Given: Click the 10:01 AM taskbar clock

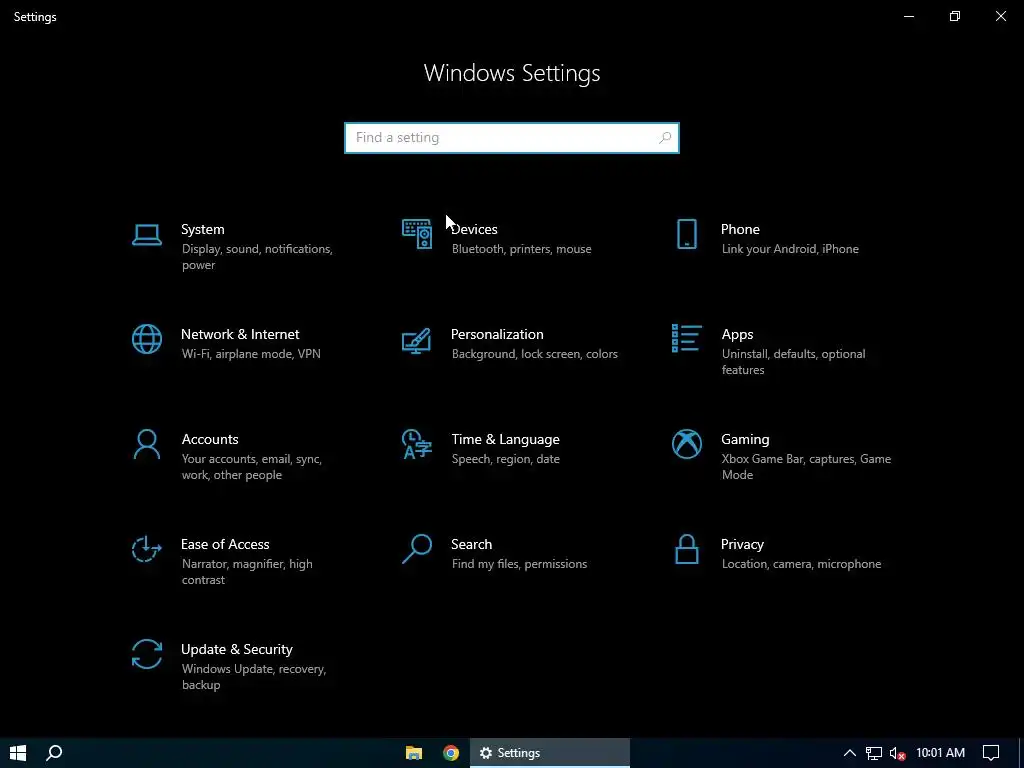Looking at the screenshot, I should pyautogui.click(x=940, y=753).
